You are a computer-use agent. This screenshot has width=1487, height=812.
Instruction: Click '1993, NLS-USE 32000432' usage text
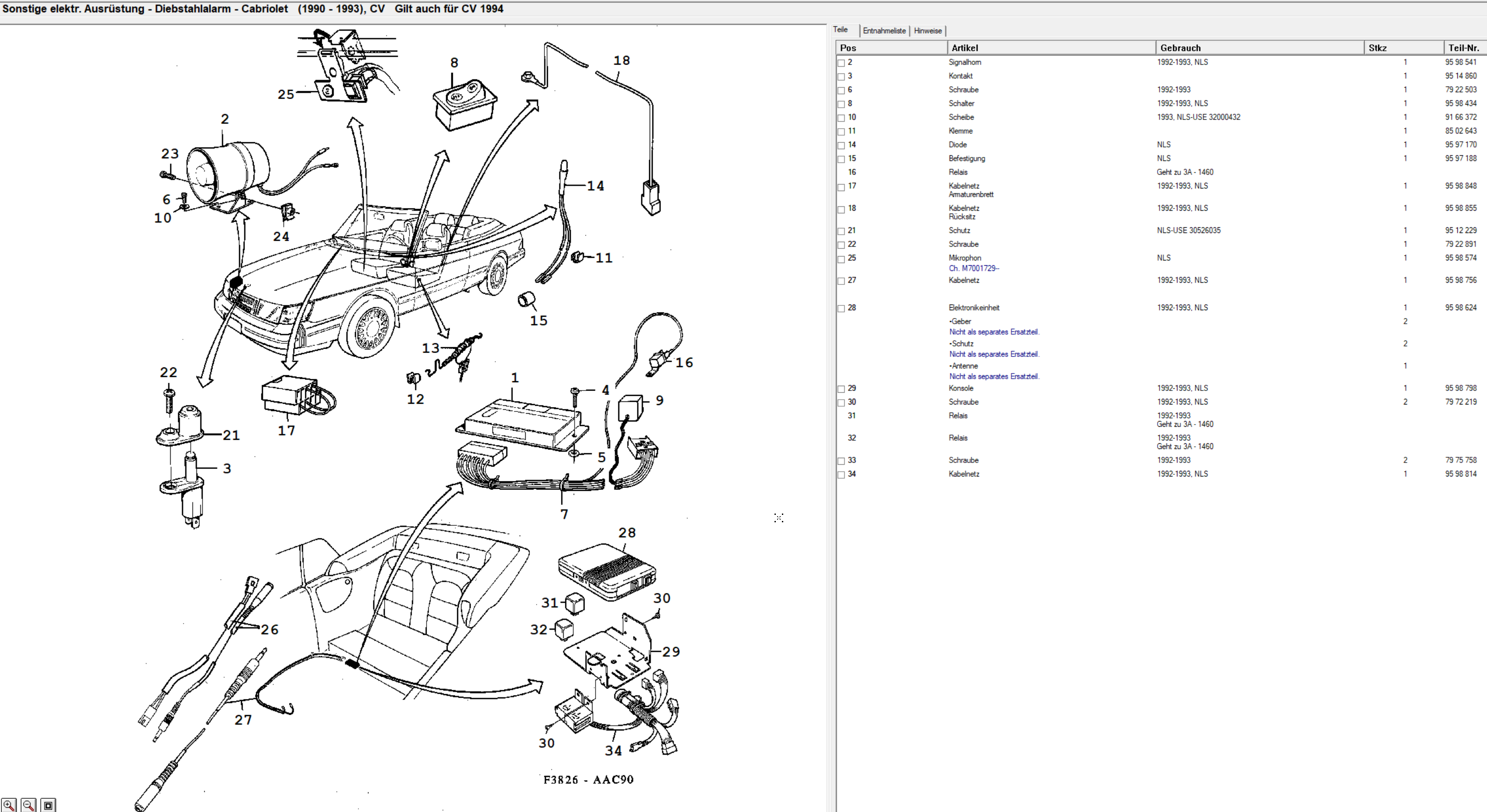(1198, 117)
